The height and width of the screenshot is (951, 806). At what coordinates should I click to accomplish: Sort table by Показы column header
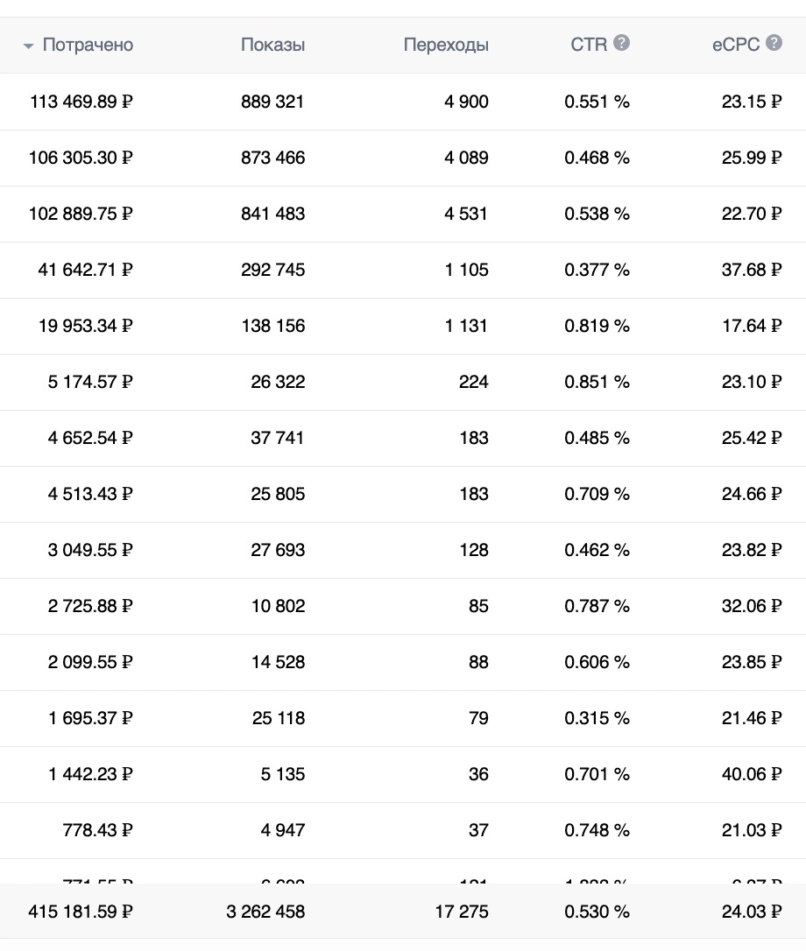coord(273,45)
